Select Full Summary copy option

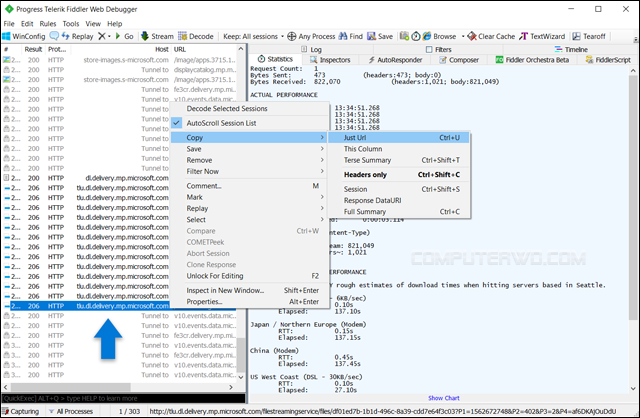click(x=399, y=212)
